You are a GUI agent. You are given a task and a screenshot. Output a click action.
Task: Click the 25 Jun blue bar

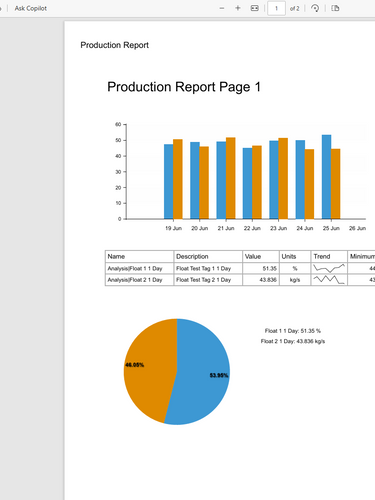[326, 177]
